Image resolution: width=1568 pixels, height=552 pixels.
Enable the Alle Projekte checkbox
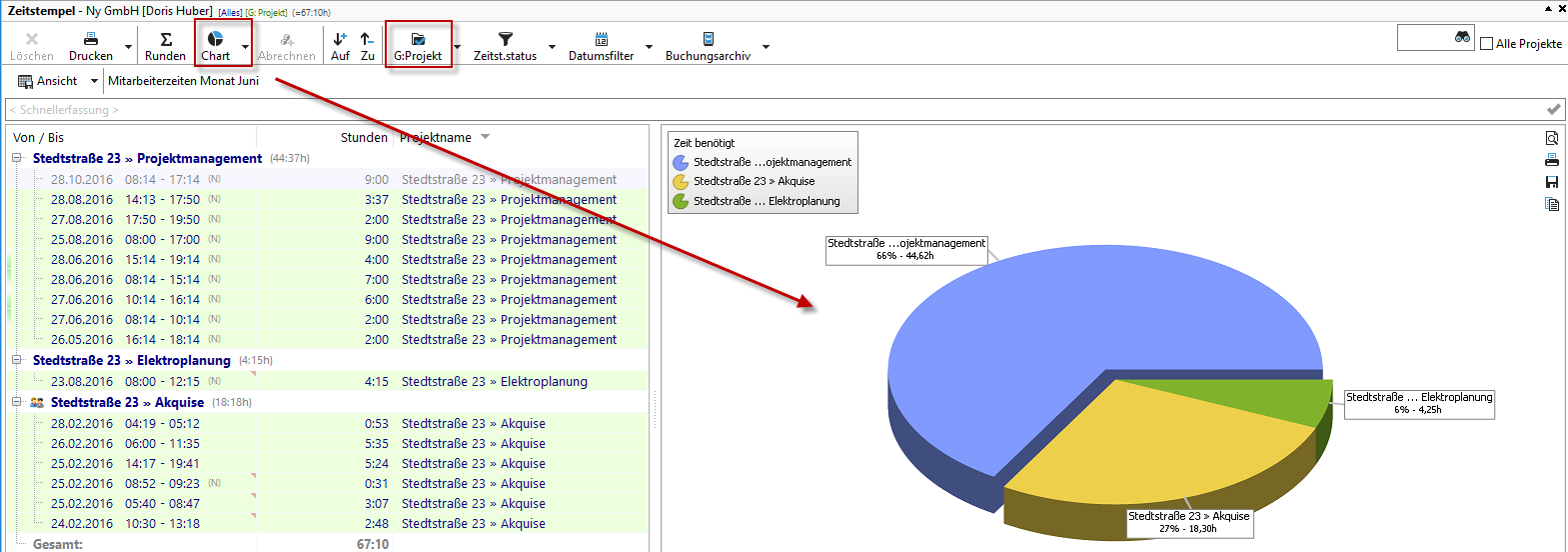click(1486, 44)
